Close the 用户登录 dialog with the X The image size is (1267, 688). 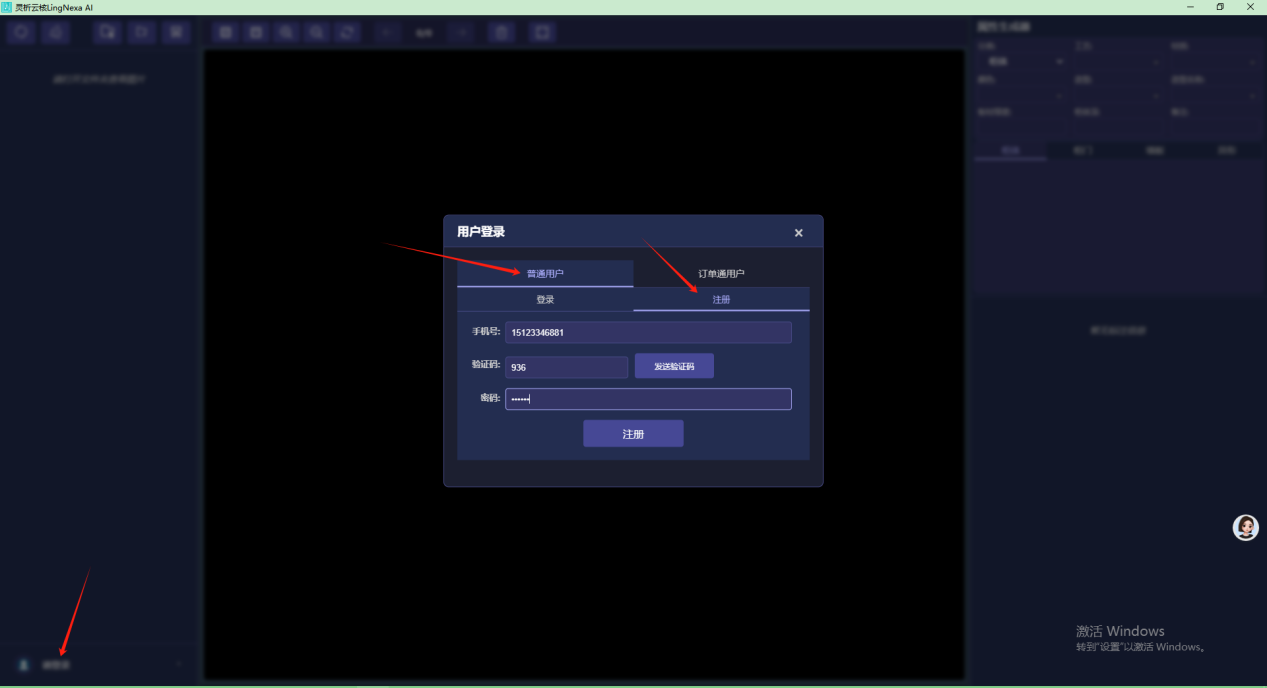[798, 233]
